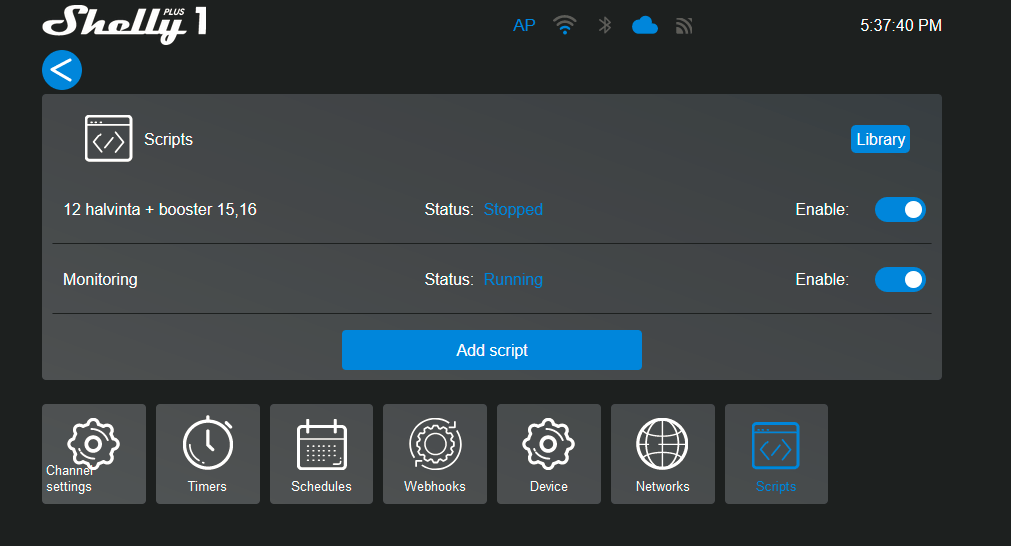The image size is (1011, 546).
Task: Click the Add script button
Action: click(x=491, y=350)
